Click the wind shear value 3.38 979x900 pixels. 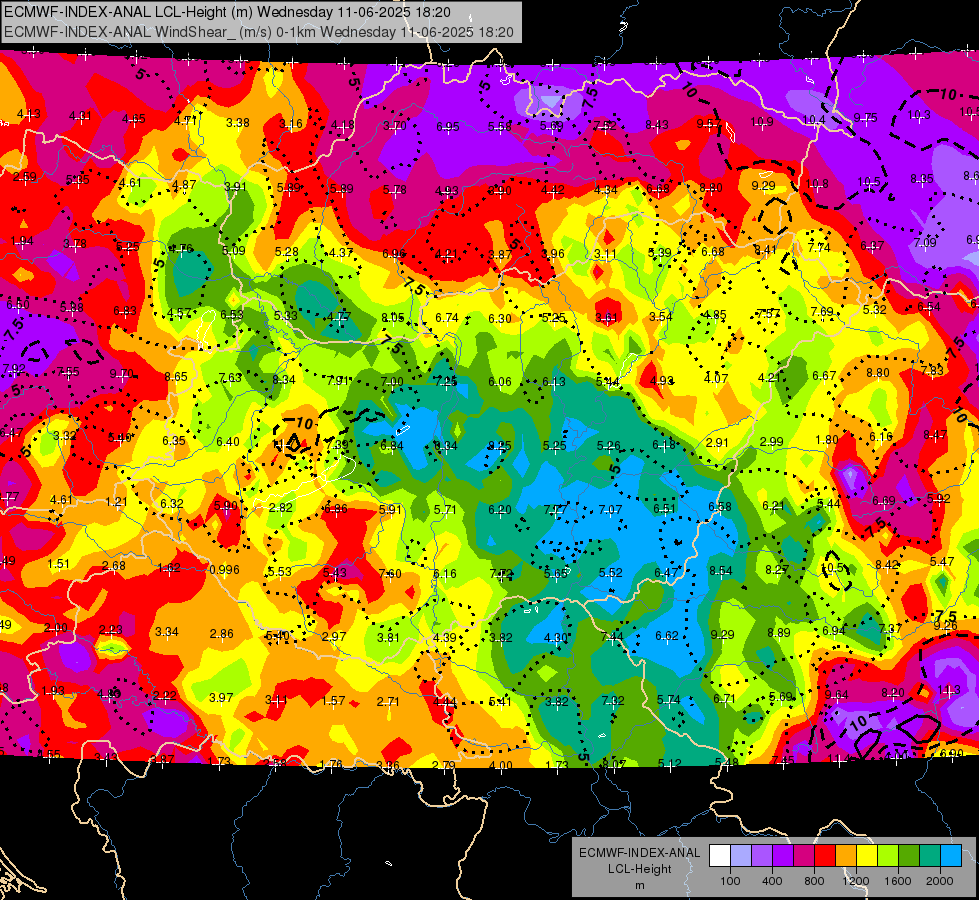point(238,122)
